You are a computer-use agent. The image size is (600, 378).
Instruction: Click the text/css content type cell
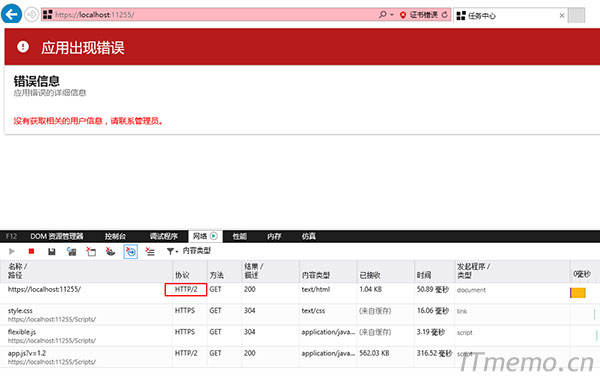[313, 311]
